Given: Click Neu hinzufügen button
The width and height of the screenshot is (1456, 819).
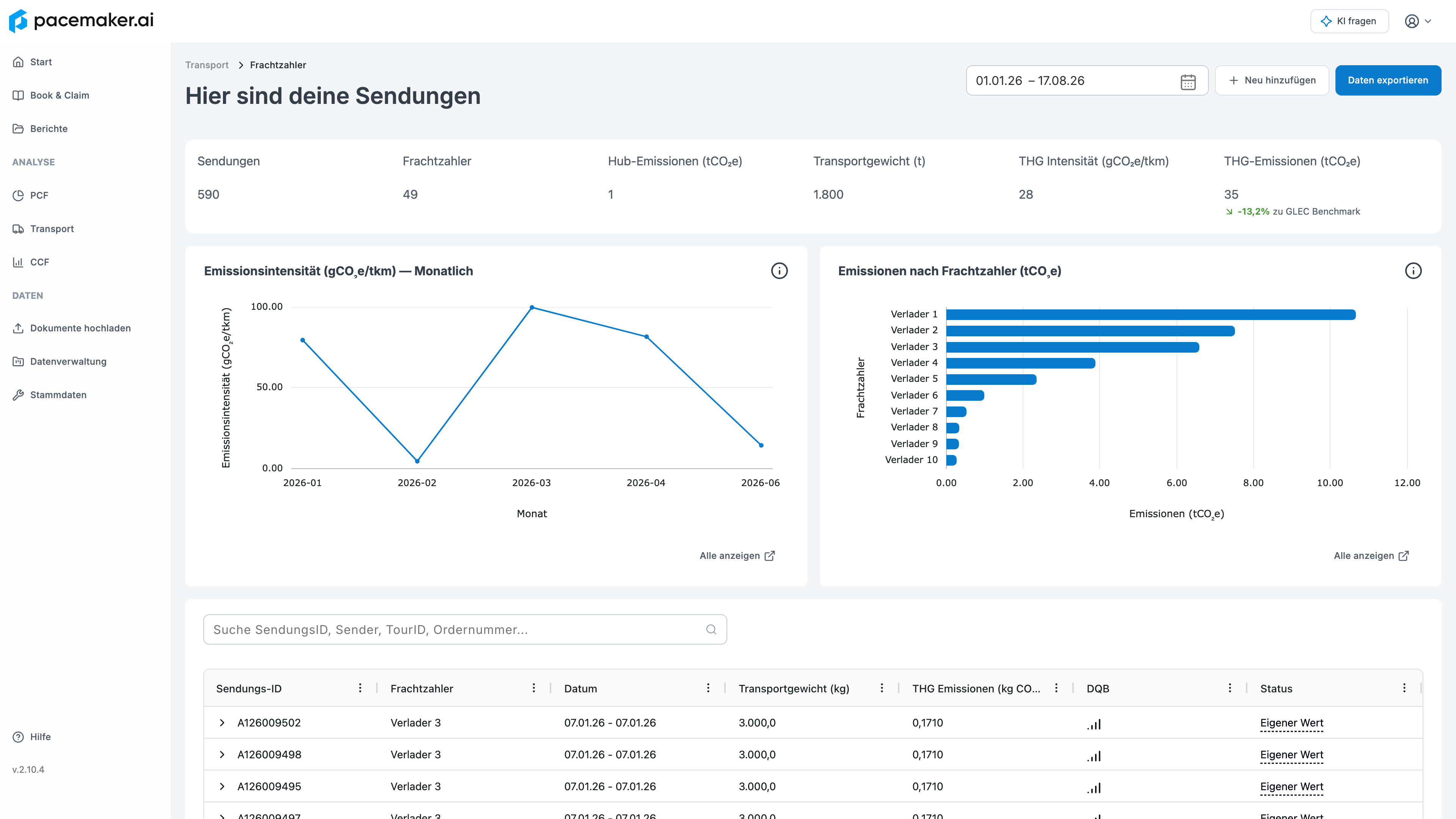Looking at the screenshot, I should tap(1272, 80).
